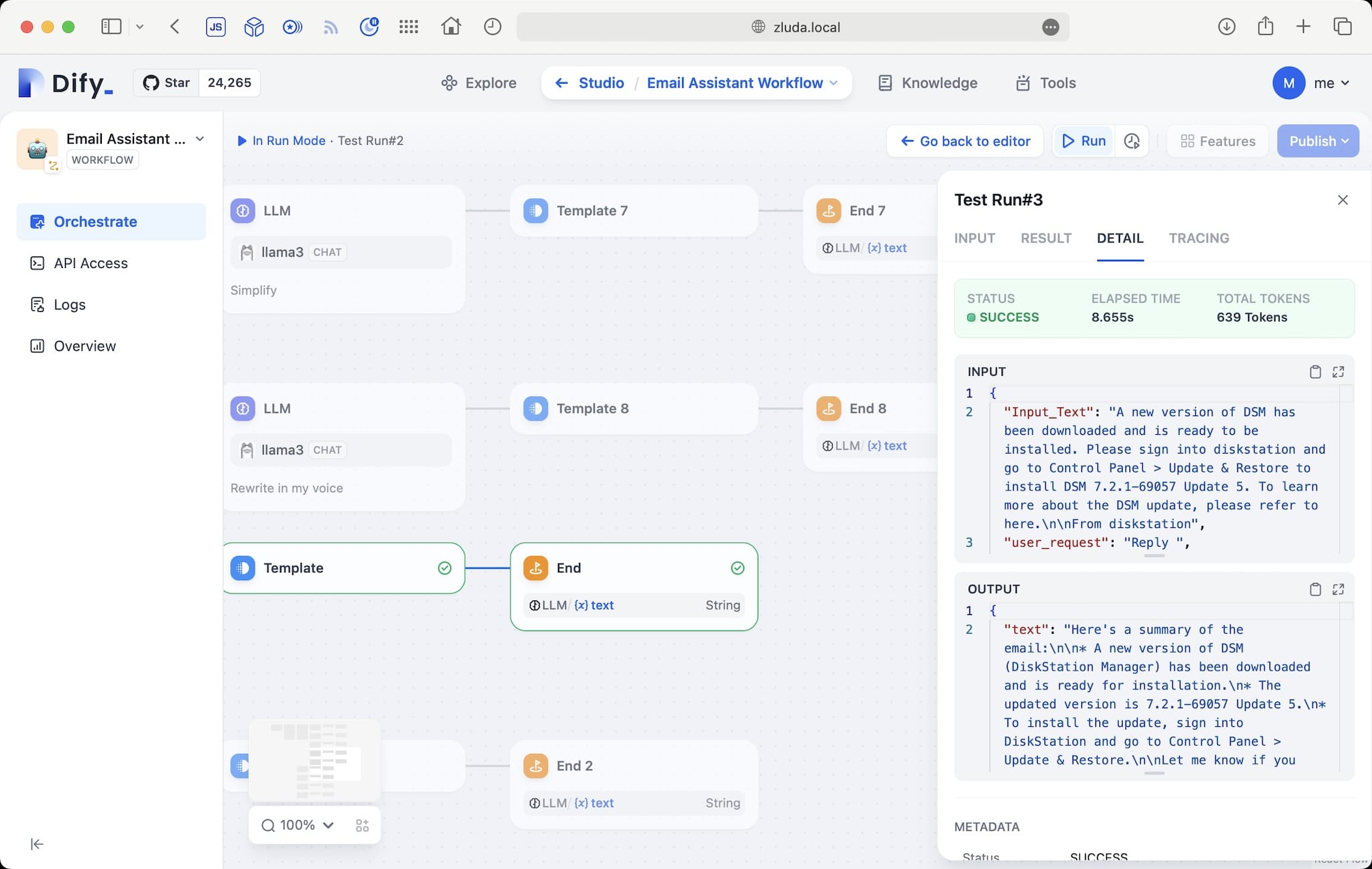The height and width of the screenshot is (869, 1372).
Task: Click the Run button
Action: tap(1084, 141)
